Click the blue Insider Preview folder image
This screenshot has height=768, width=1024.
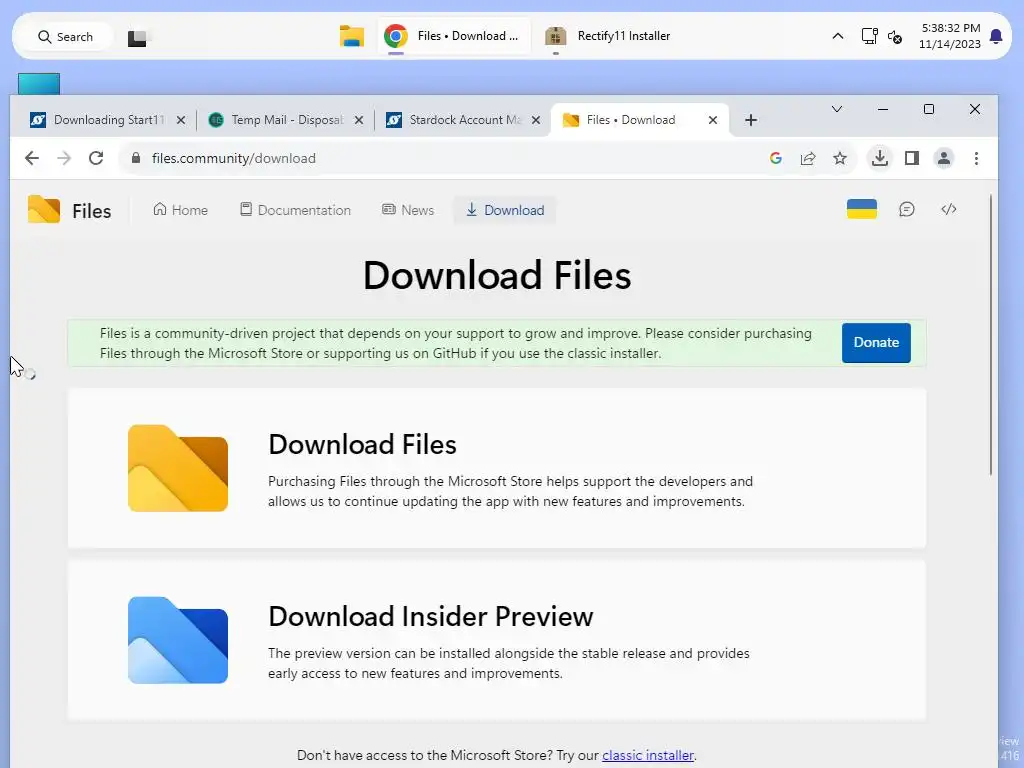pos(178,640)
